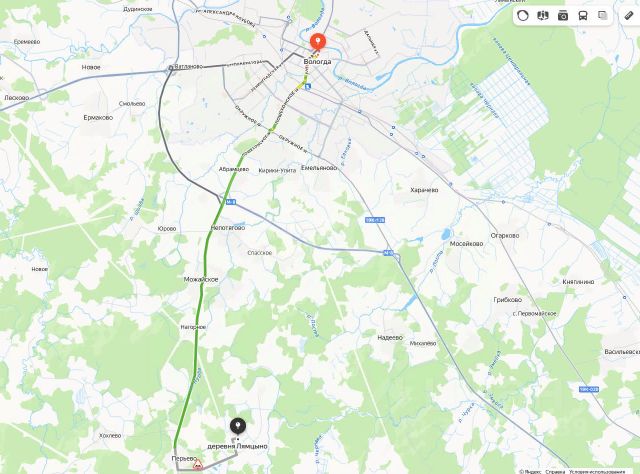640x474 pixels.
Task: Click the red destination pin in Вологда
Action: coord(318,43)
